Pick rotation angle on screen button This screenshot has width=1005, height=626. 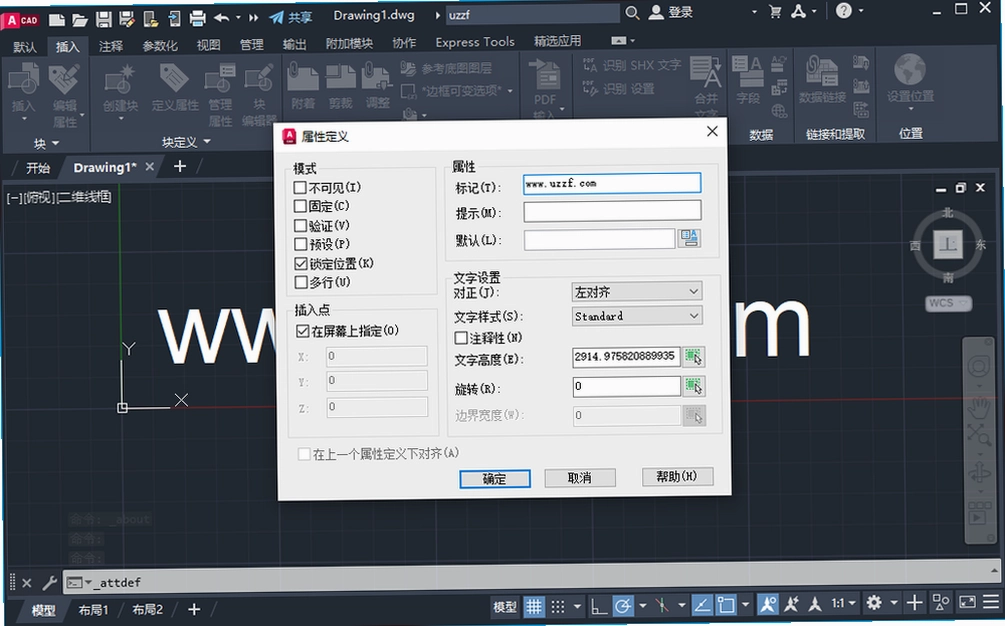tap(694, 386)
